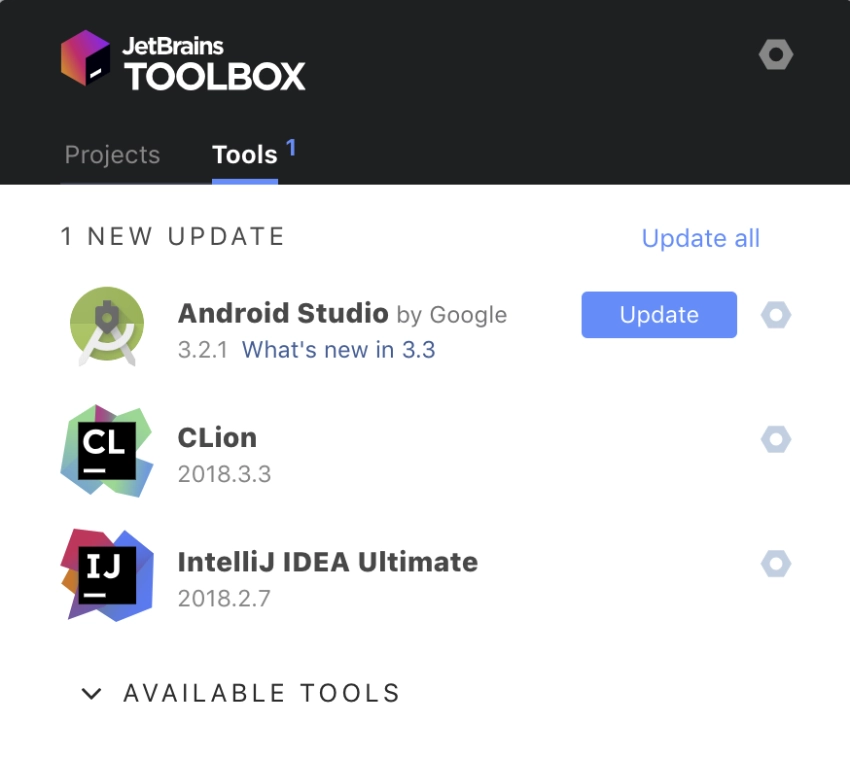Click the IntelliJ IDEA app icon
The width and height of the screenshot is (850, 766).
[107, 575]
